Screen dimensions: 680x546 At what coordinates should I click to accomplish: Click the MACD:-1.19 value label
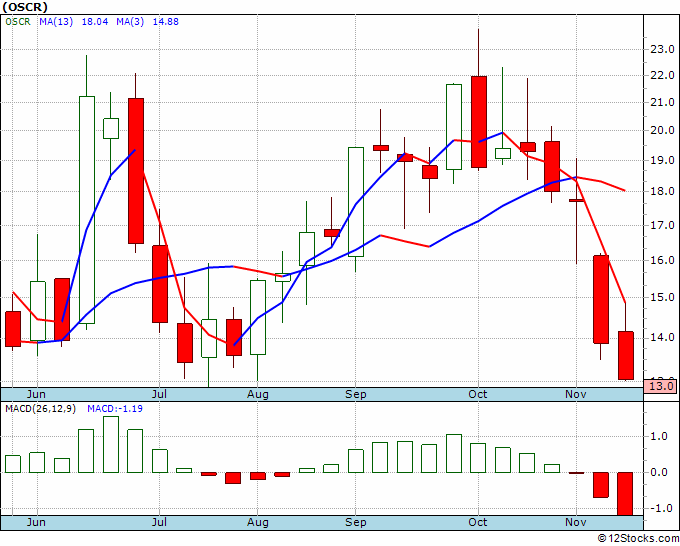[115, 409]
